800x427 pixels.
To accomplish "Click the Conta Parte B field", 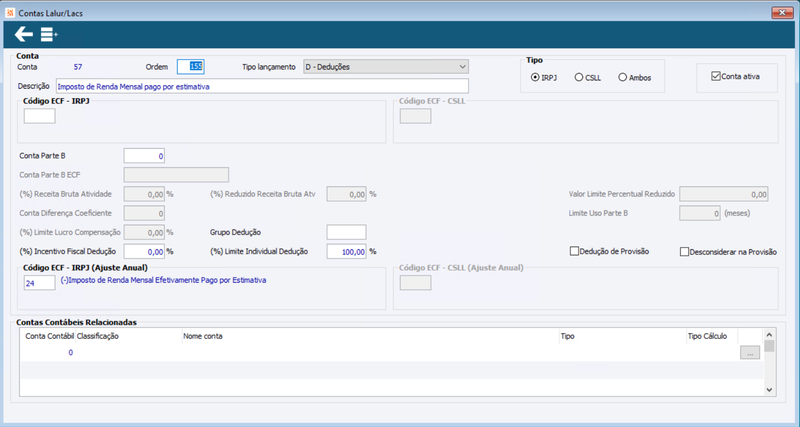I will pos(144,156).
